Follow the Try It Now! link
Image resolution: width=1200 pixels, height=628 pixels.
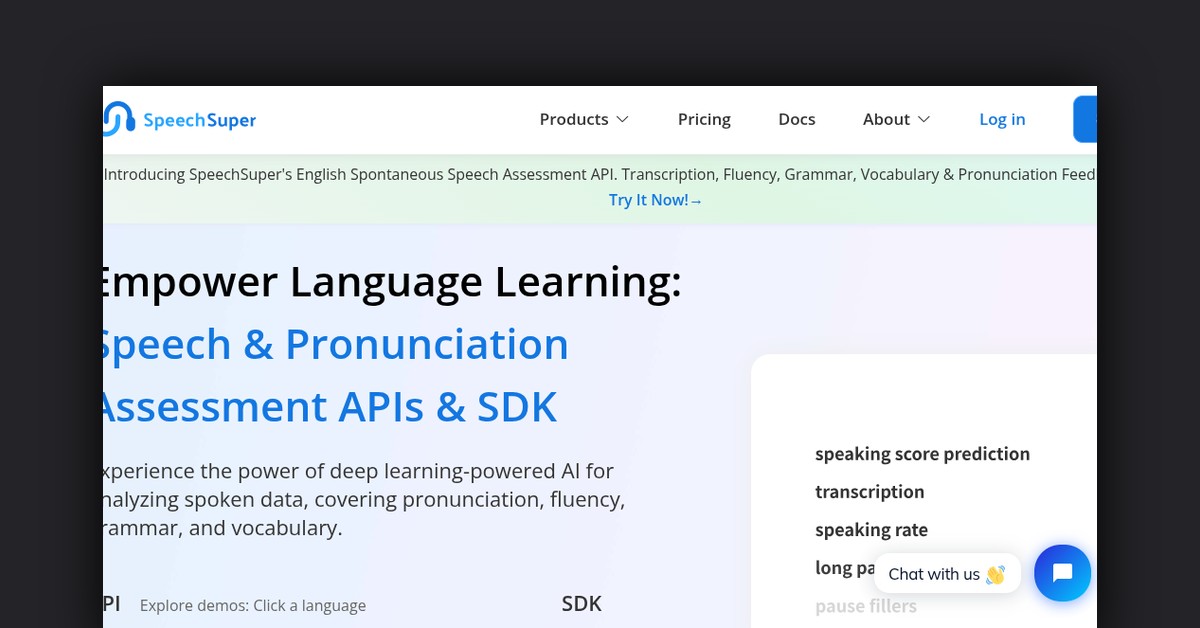(x=655, y=200)
